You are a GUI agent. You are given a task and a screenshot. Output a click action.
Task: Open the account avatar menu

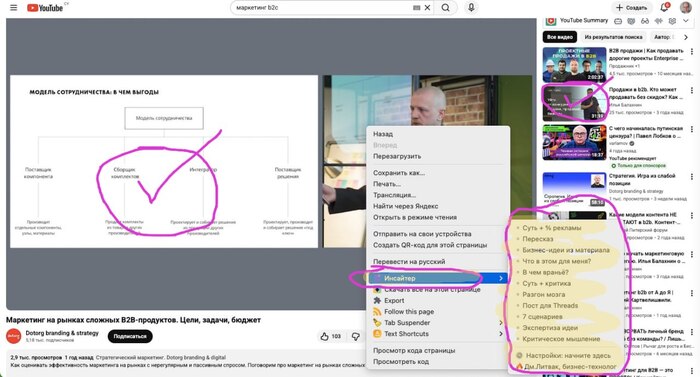coord(686,8)
